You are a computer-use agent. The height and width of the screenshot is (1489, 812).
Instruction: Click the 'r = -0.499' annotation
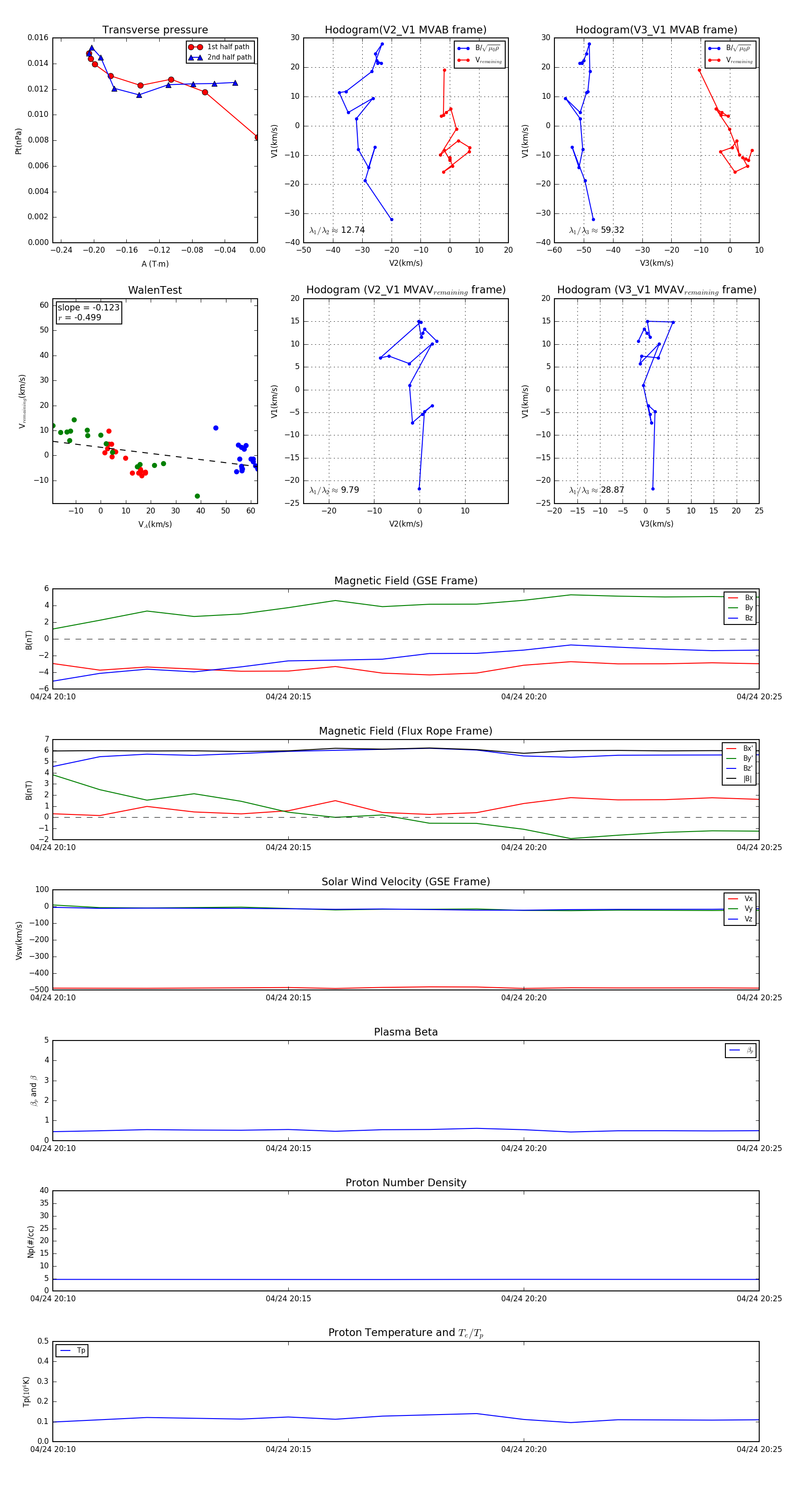(x=80, y=317)
